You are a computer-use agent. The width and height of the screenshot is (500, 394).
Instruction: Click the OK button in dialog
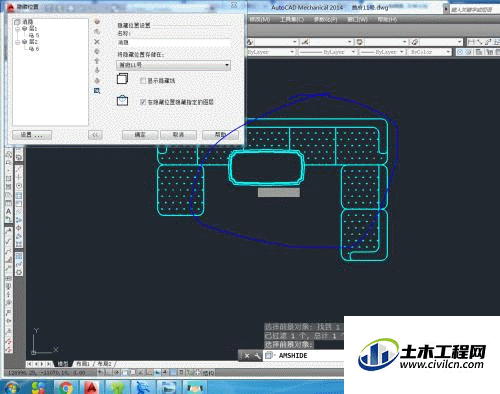coord(140,135)
